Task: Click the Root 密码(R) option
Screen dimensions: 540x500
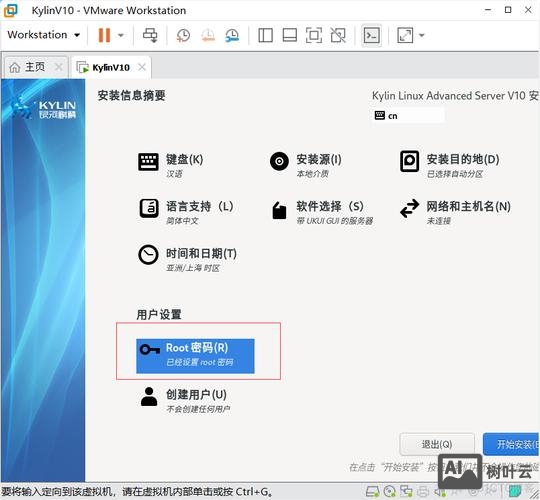Action: click(x=195, y=356)
